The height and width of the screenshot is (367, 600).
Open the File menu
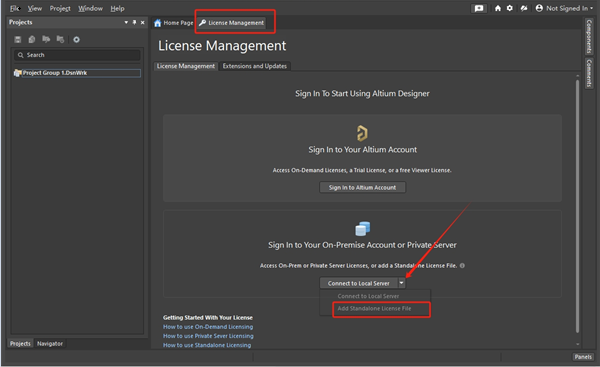pos(15,8)
